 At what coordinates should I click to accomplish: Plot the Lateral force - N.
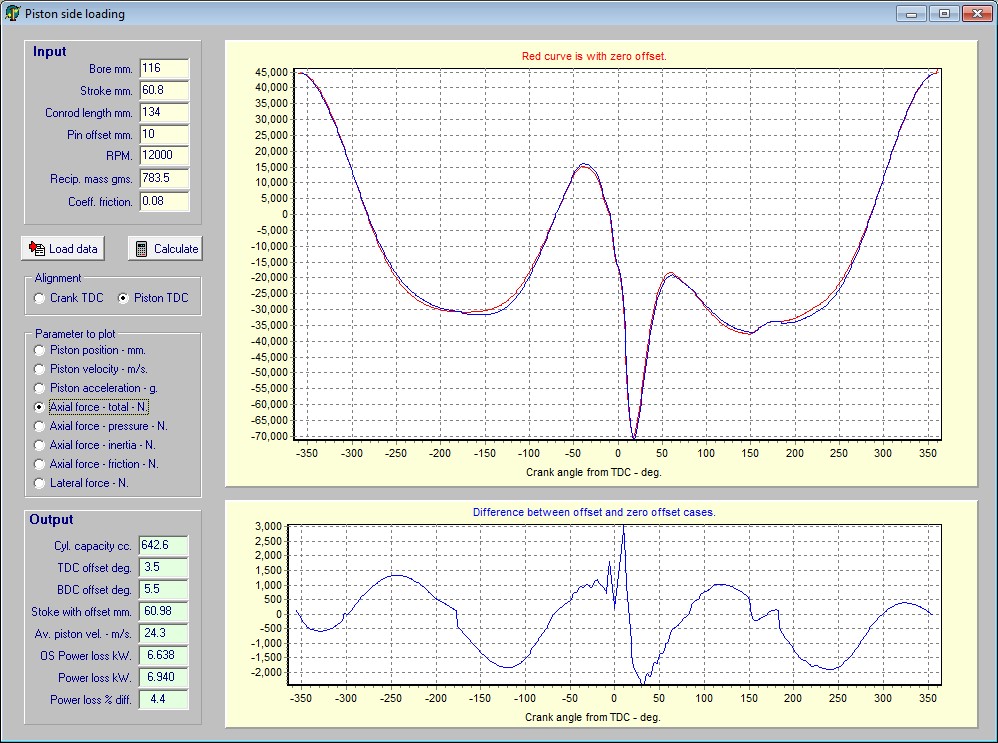pos(40,483)
